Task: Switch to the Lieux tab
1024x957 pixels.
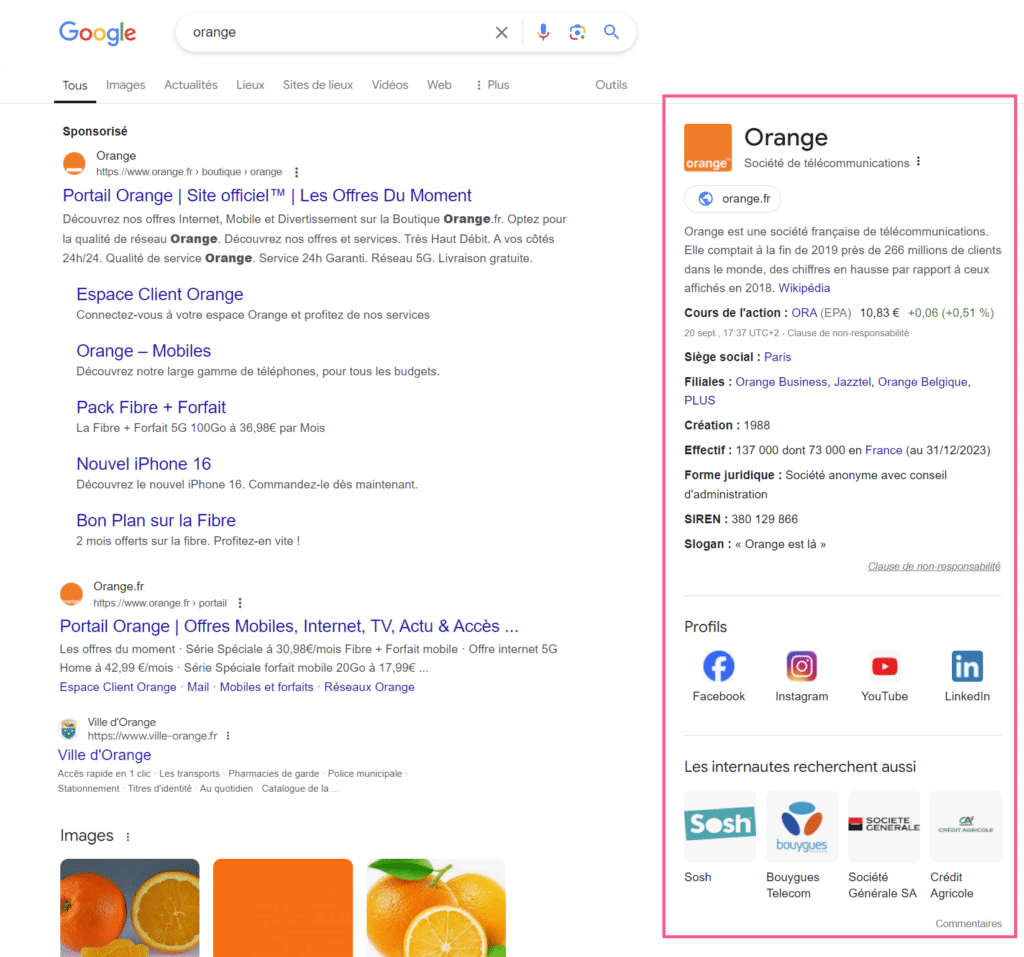Action: tap(250, 85)
